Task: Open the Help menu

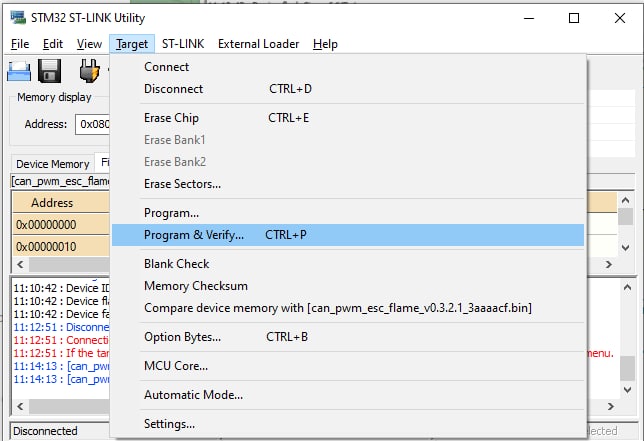Action: click(325, 44)
